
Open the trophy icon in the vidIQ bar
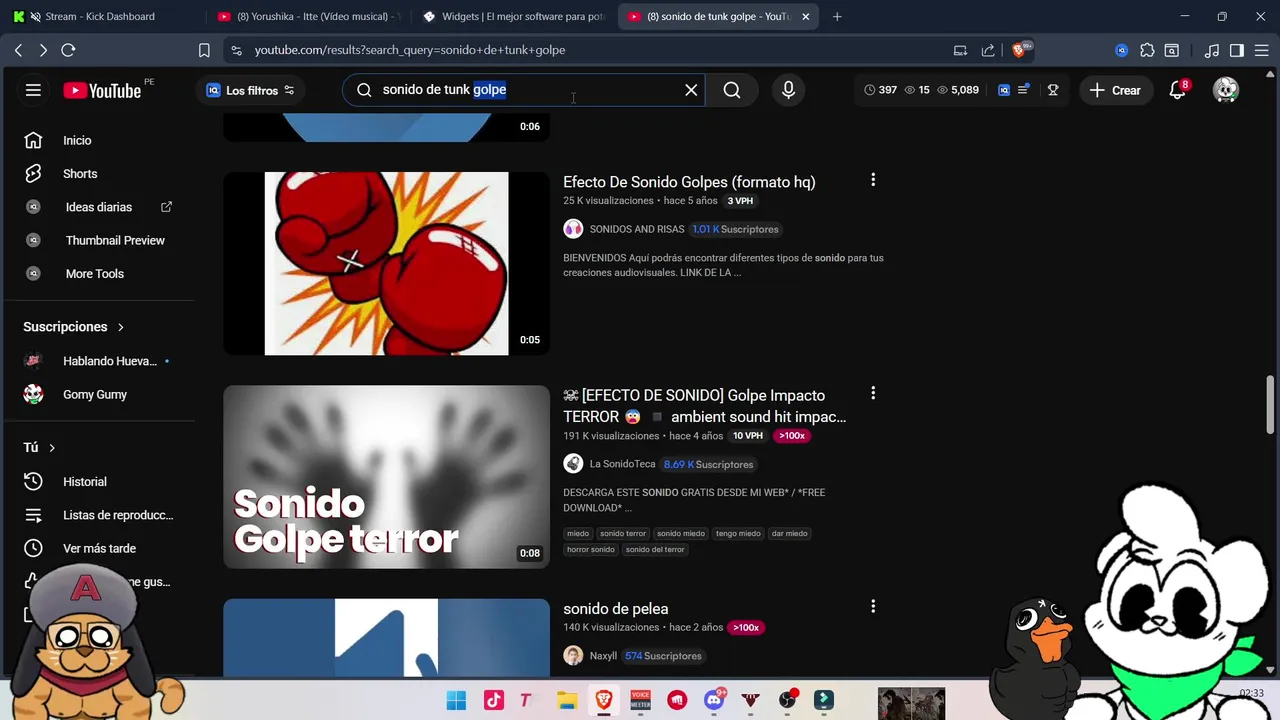click(1053, 90)
